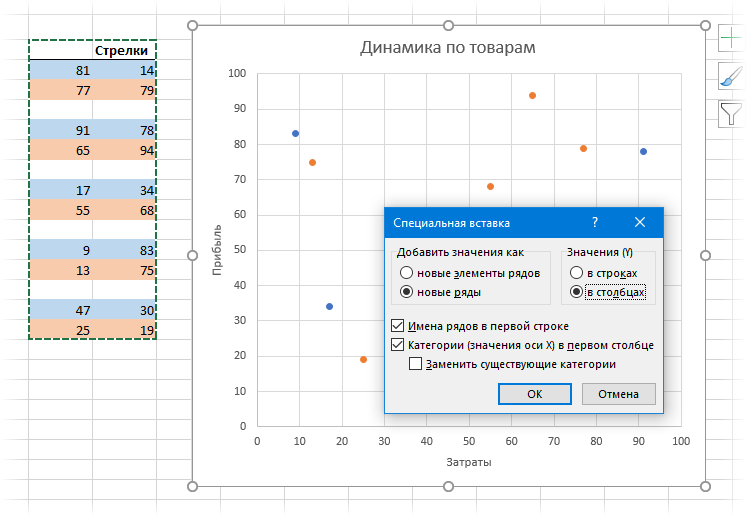This screenshot has width=747, height=517.
Task: Select cell containing 55
Action: 61,210
